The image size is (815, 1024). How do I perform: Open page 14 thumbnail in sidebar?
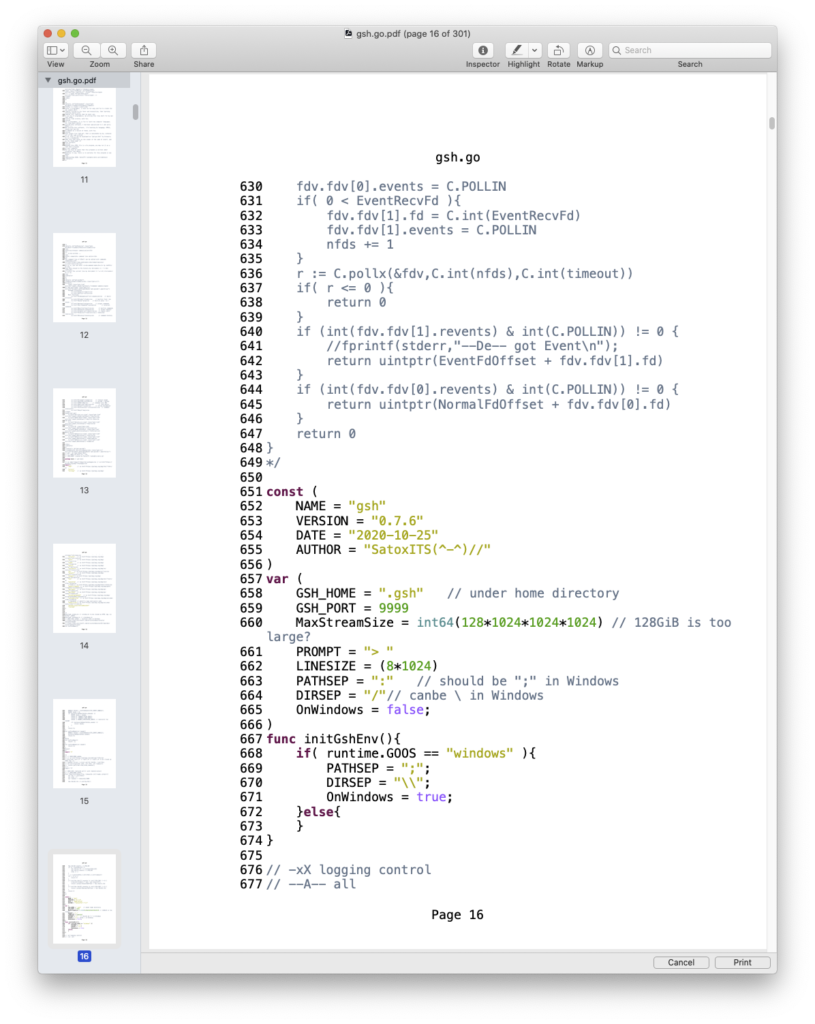(84, 588)
